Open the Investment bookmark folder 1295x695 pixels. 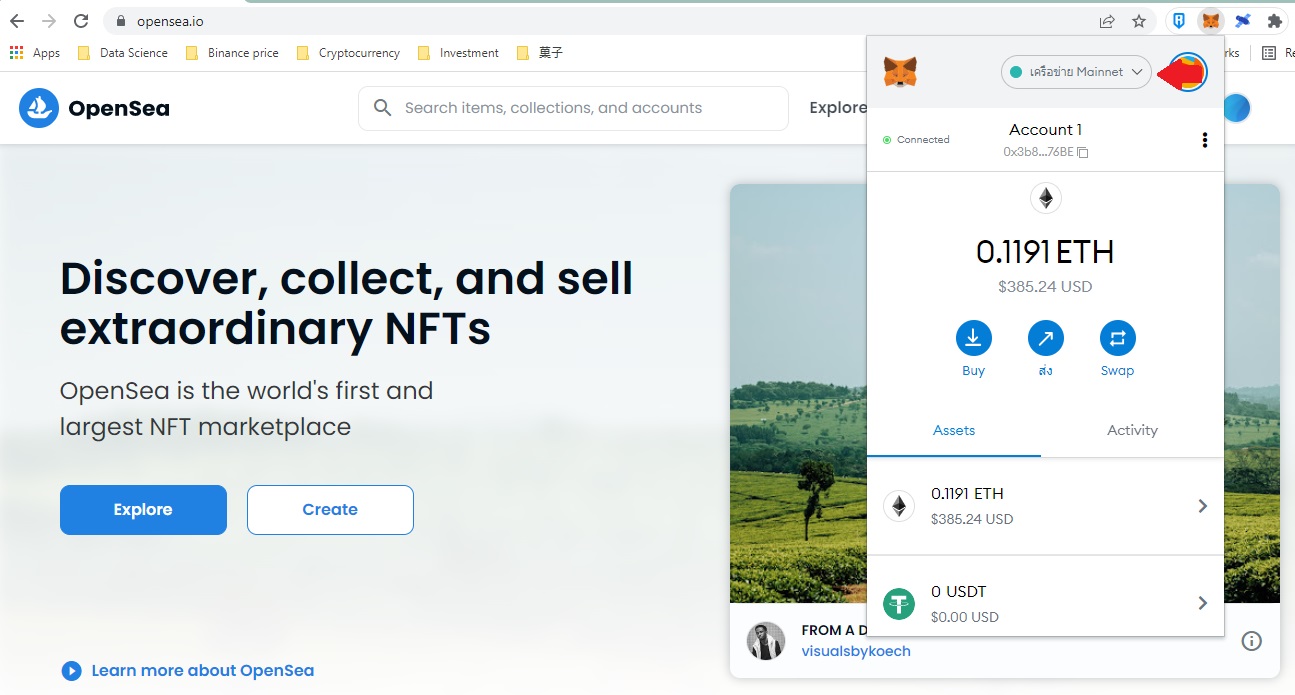(x=458, y=53)
